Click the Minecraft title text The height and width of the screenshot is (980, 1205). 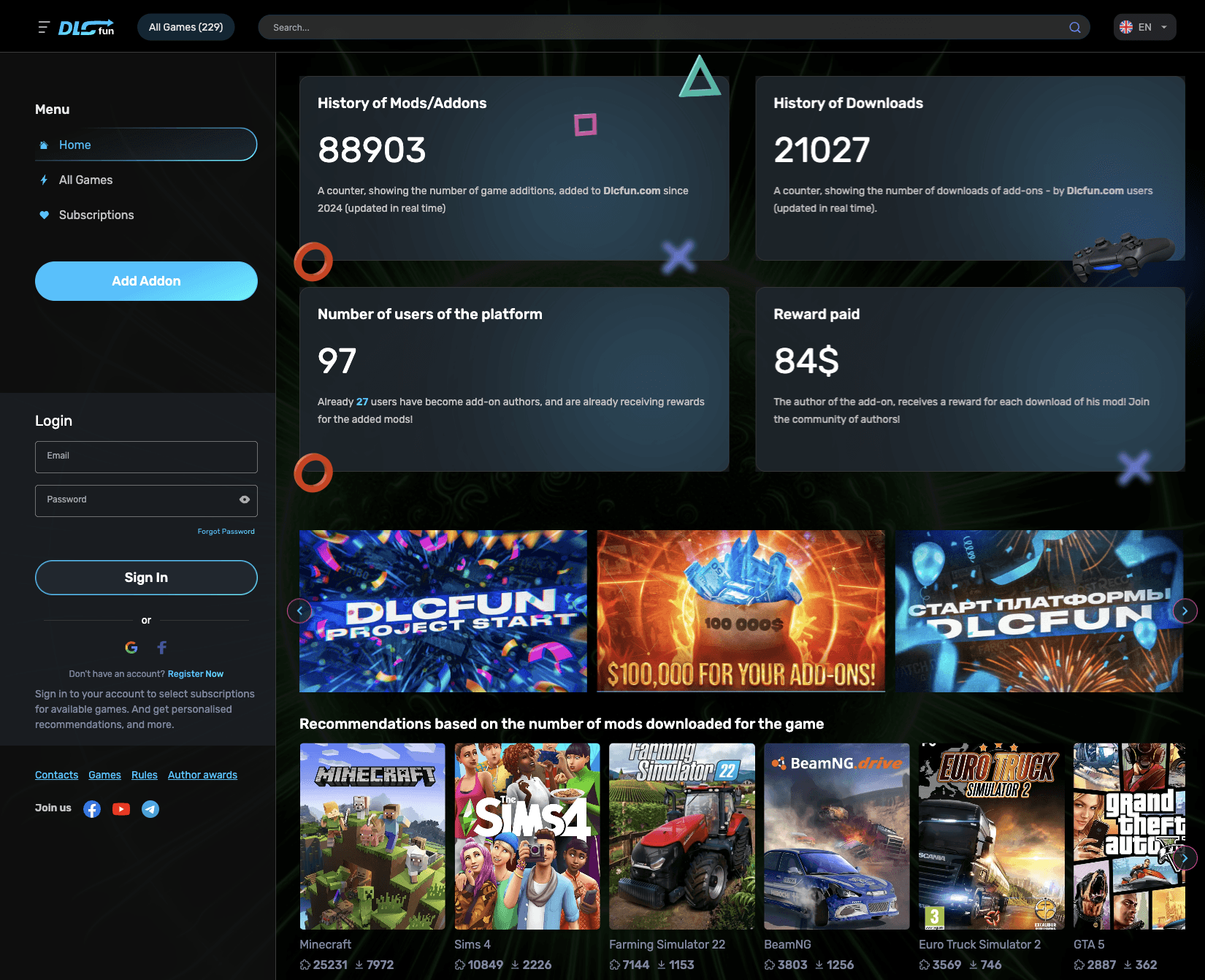325,944
